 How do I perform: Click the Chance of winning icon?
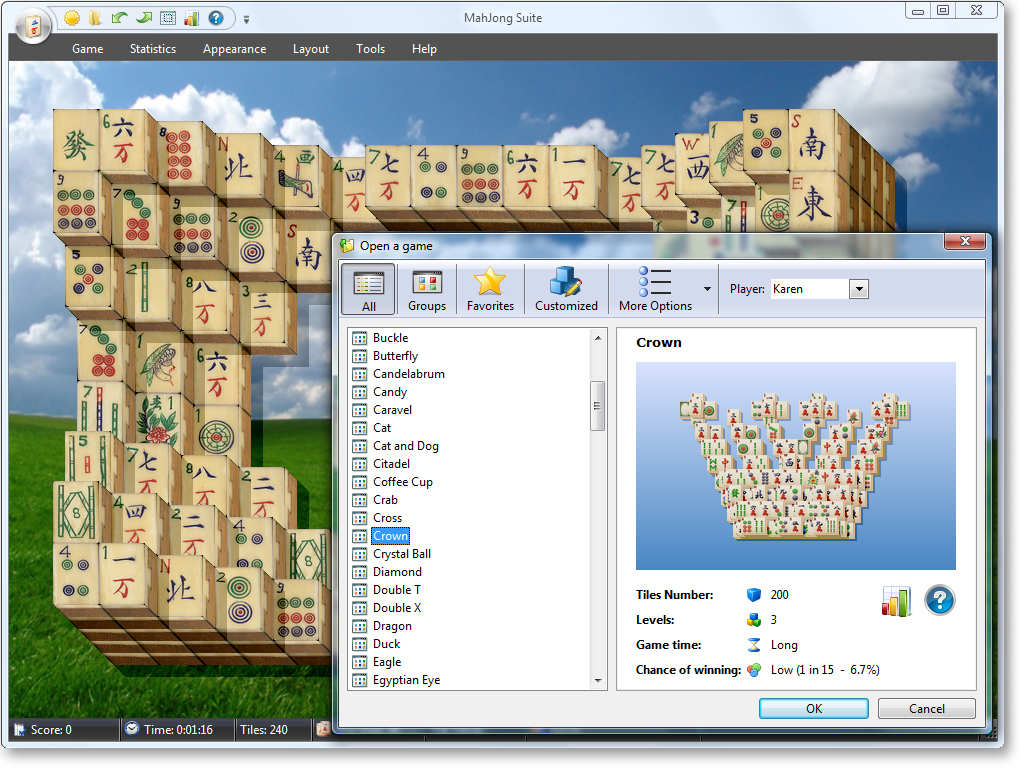point(754,670)
